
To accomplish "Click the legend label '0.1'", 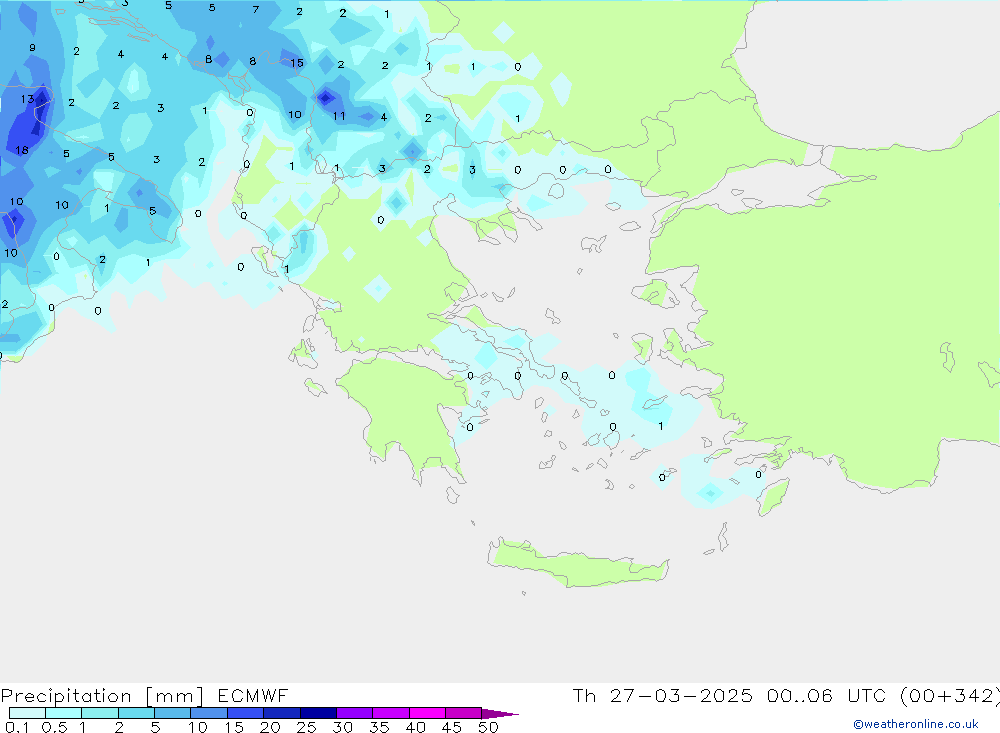I will point(17,727).
